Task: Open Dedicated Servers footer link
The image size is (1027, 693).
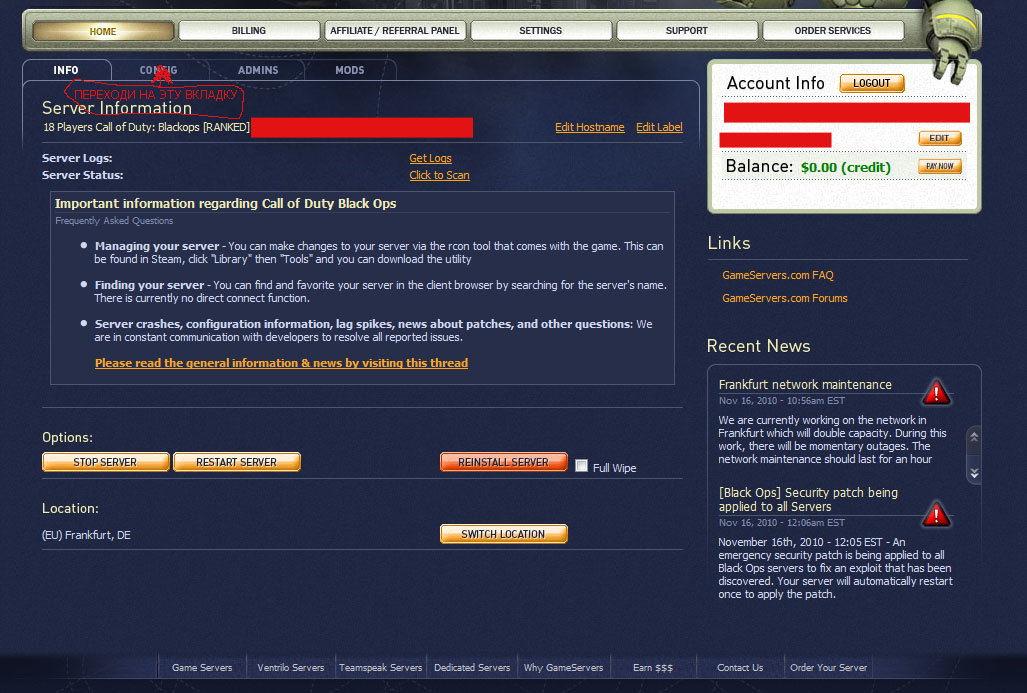Action: coord(472,667)
